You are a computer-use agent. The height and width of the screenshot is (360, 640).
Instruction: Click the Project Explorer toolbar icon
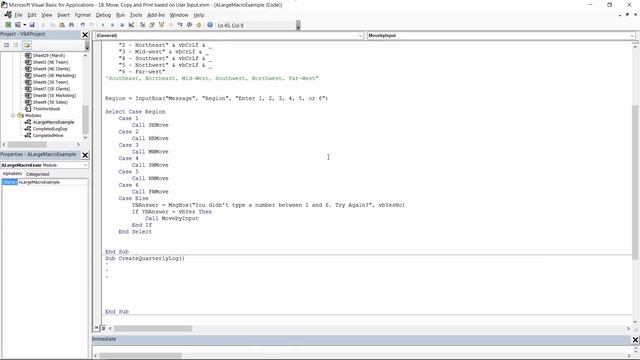pos(142,25)
